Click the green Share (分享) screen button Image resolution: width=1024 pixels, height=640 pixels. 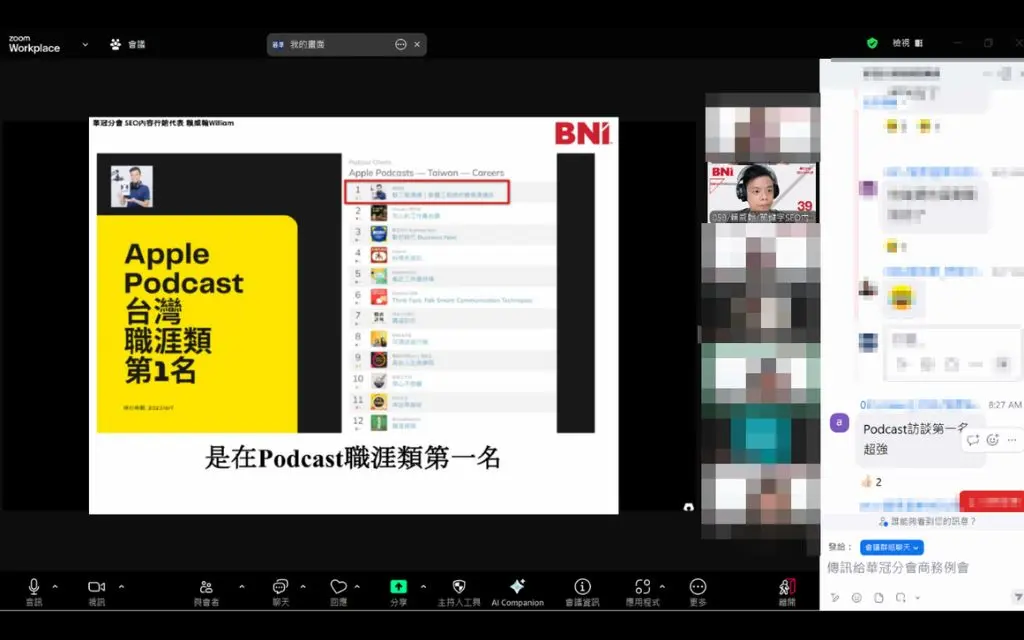(398, 587)
